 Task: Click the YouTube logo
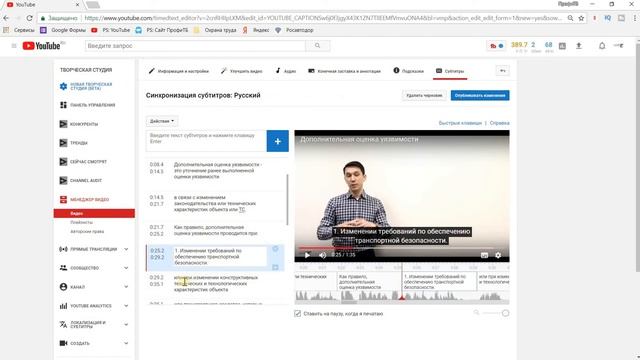pos(41,46)
